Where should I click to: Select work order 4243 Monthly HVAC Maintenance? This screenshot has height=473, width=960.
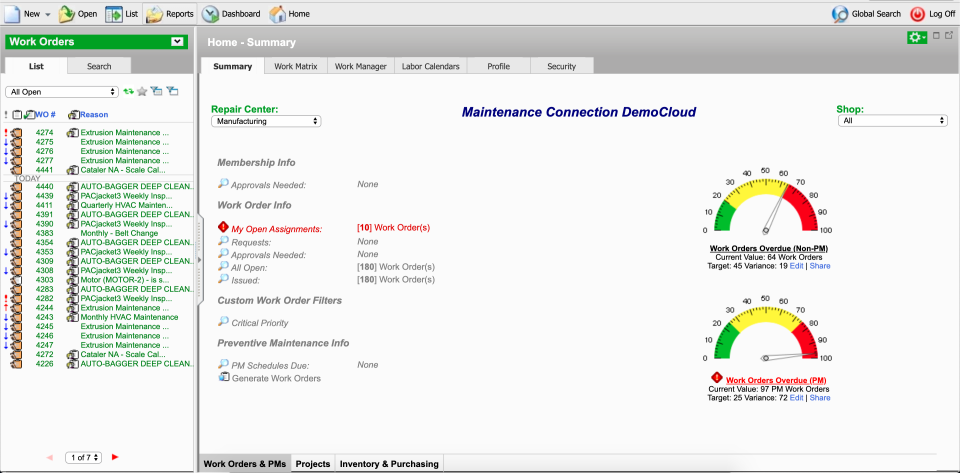(98, 317)
